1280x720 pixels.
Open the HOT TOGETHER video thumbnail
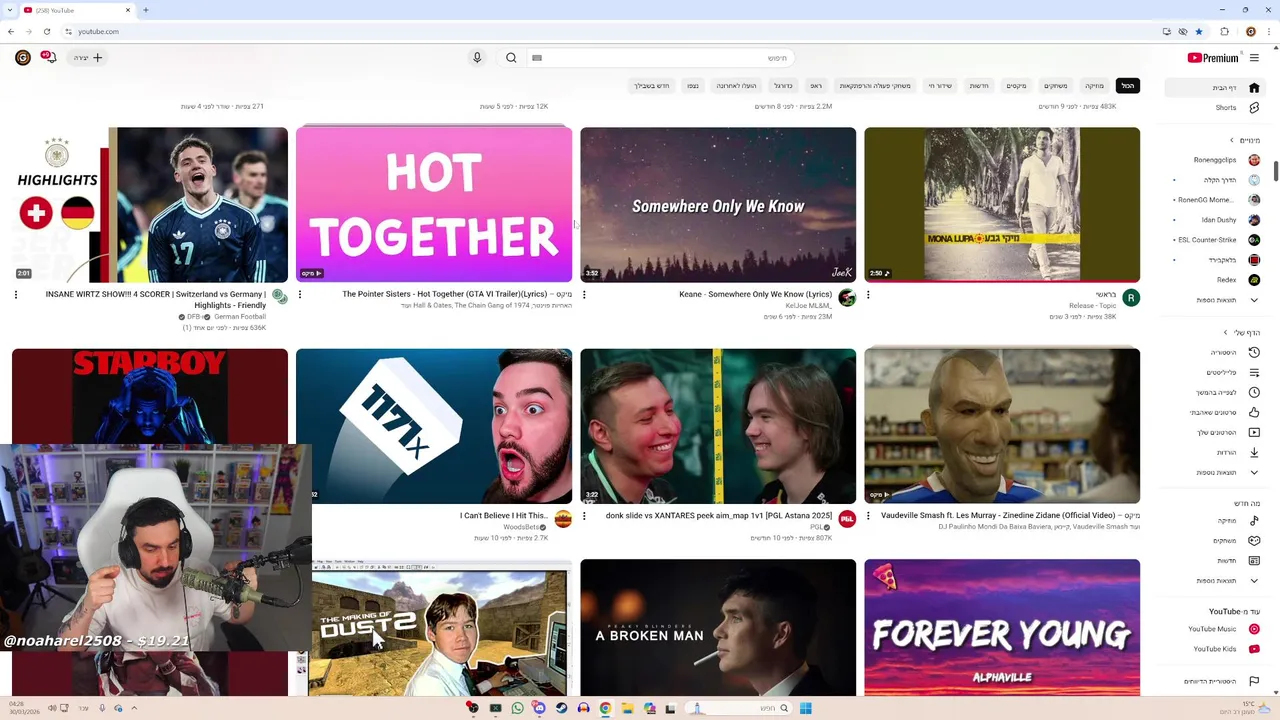[434, 205]
